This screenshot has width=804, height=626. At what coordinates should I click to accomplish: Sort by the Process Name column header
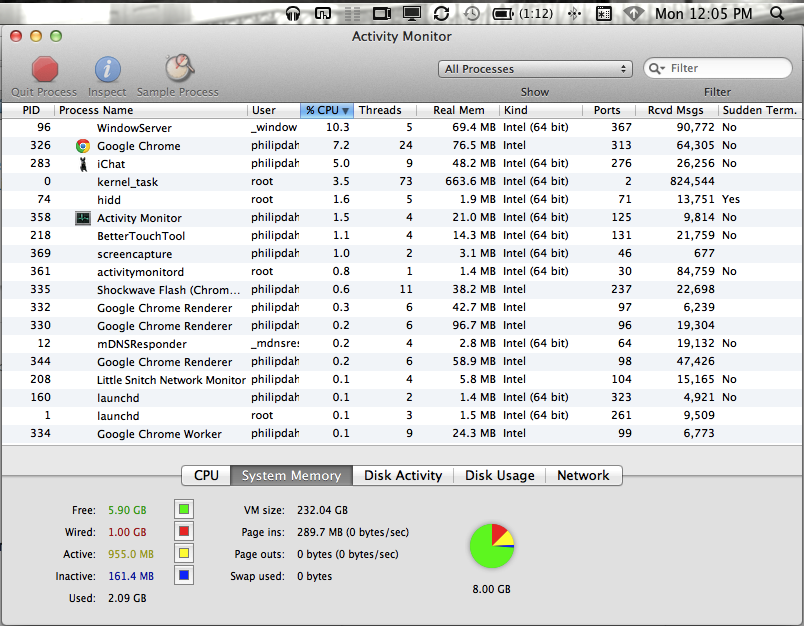click(151, 110)
